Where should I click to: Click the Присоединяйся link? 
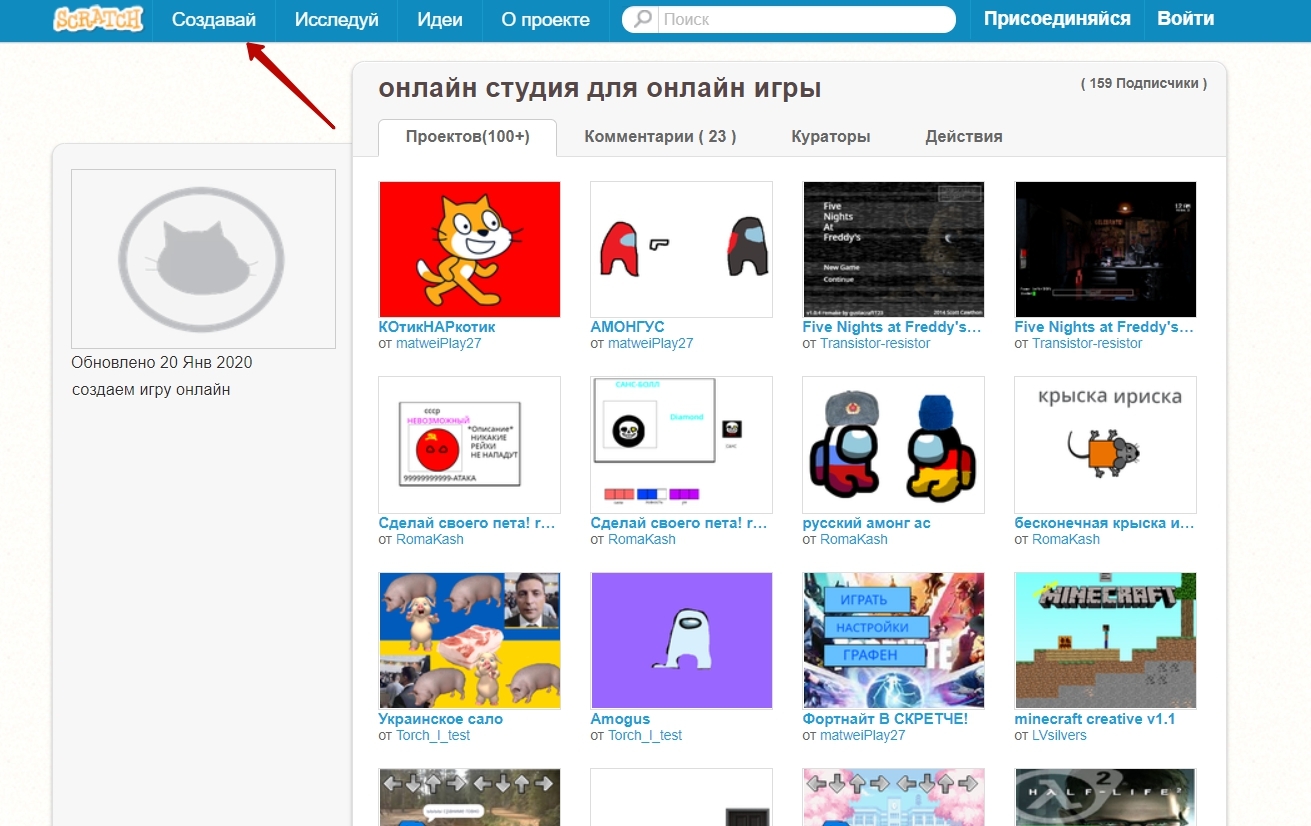1057,19
